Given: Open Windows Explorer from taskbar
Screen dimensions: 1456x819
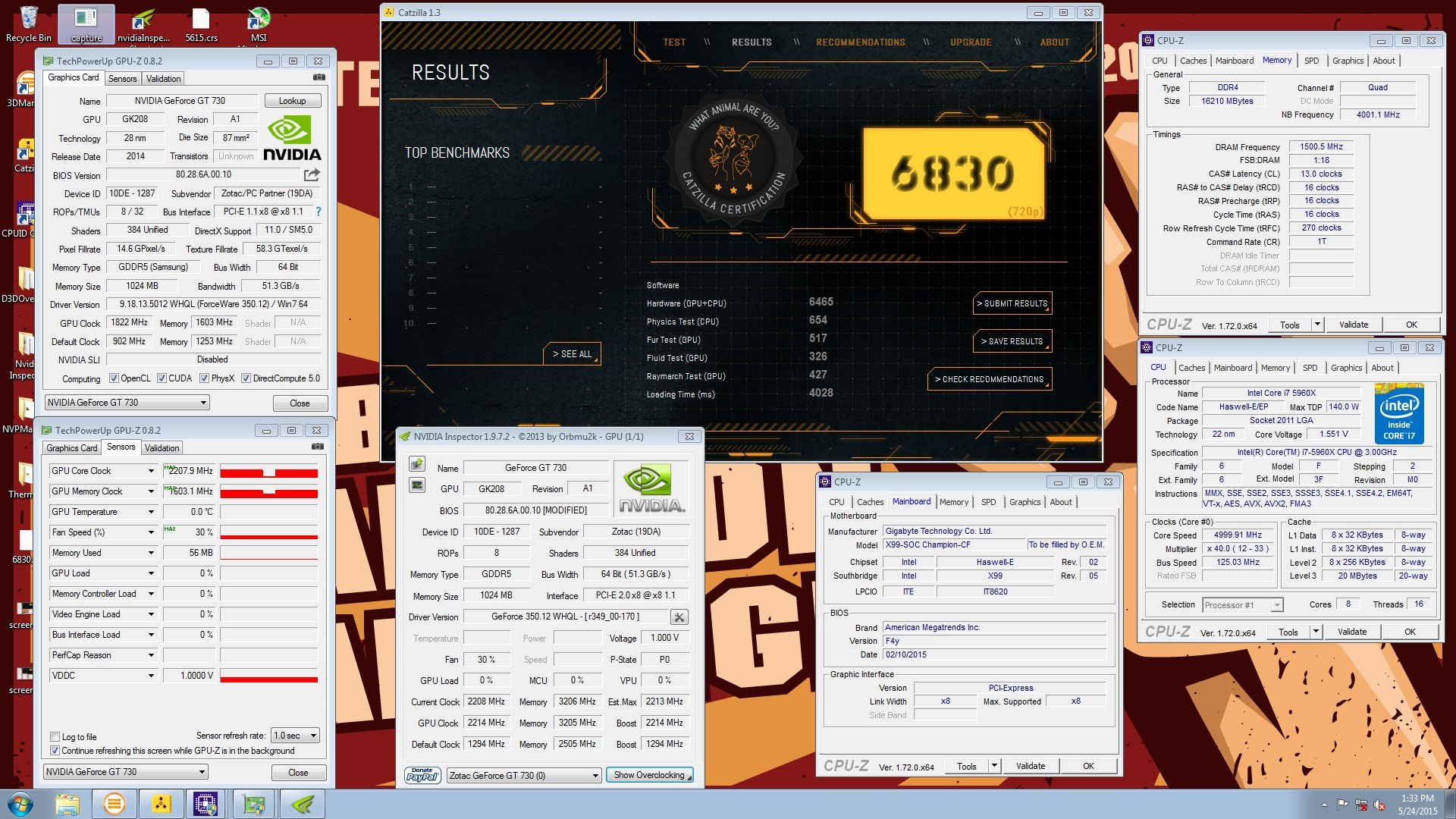Looking at the screenshot, I should (x=67, y=804).
